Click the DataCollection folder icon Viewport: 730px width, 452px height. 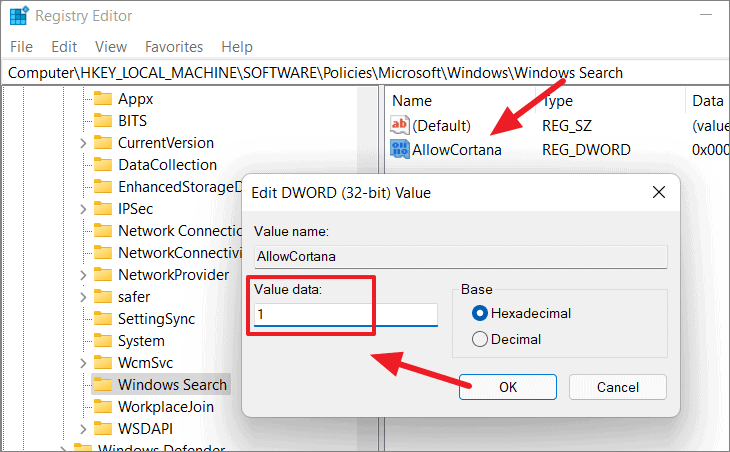pyautogui.click(x=103, y=165)
